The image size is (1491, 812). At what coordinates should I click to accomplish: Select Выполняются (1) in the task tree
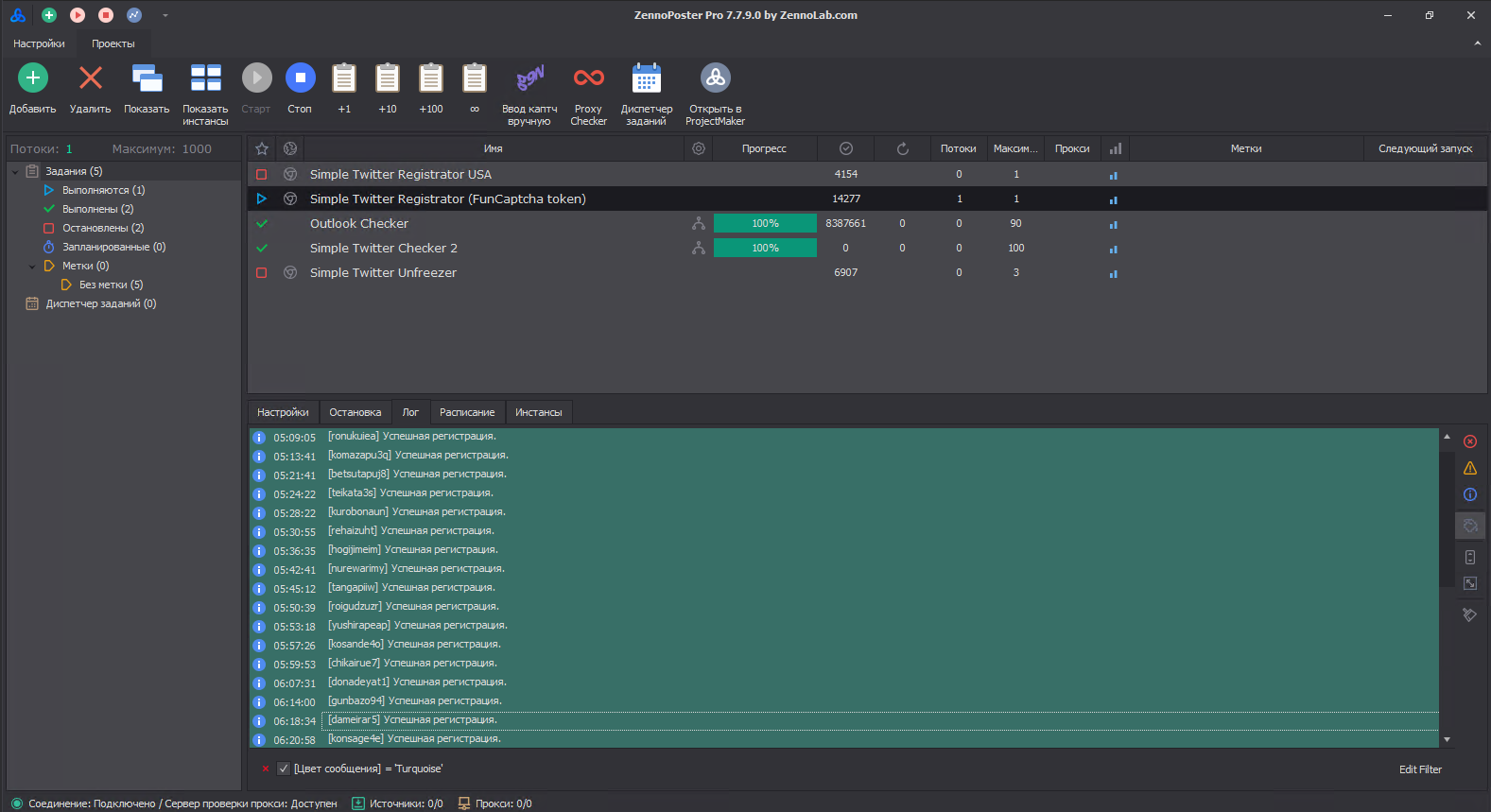pyautogui.click(x=104, y=190)
